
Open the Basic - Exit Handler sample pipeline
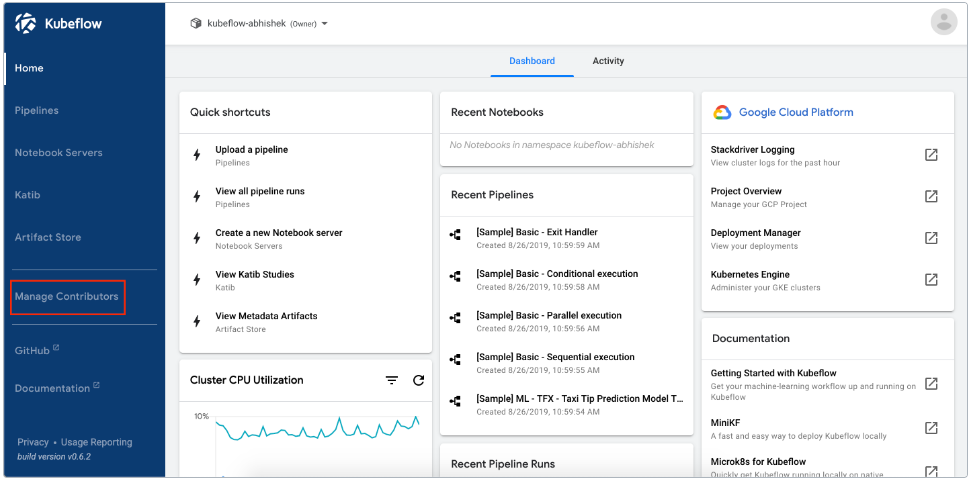(536, 232)
